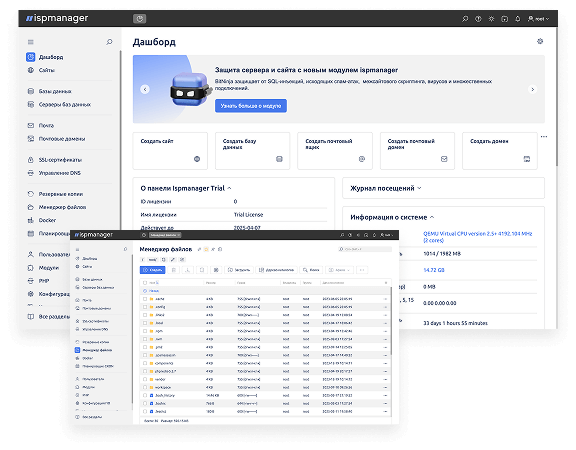
Task: Open the three-dots menu beside quick actions
Action: (x=544, y=137)
